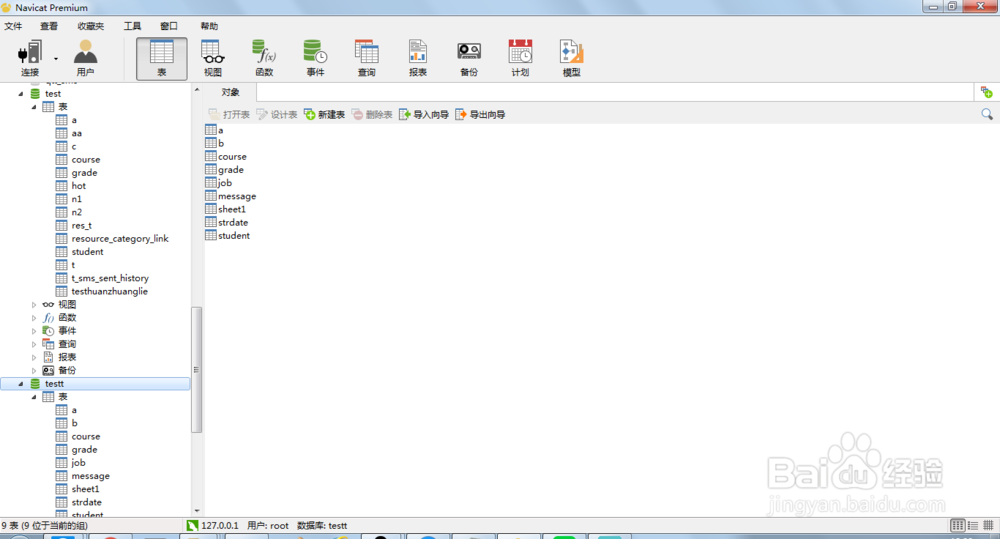Select the student table in object list
This screenshot has height=539, width=1000.
tap(227, 236)
